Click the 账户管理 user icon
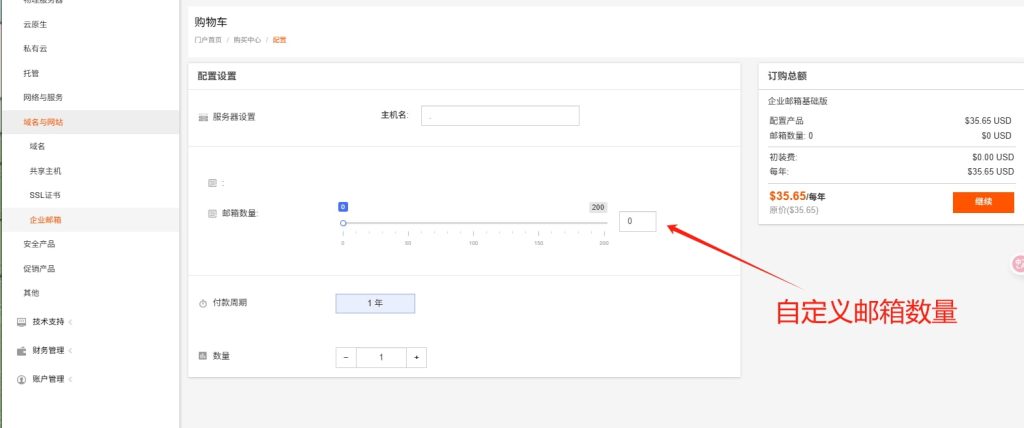 coord(22,380)
